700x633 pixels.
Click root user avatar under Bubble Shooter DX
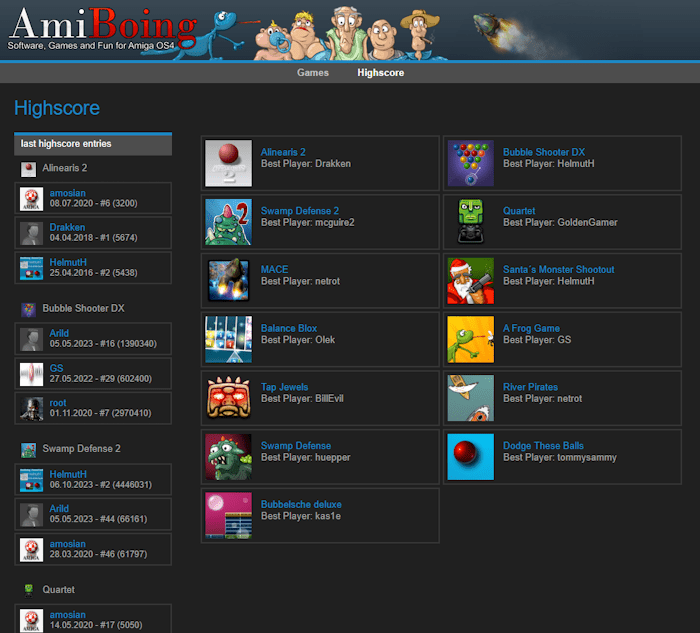[31, 408]
